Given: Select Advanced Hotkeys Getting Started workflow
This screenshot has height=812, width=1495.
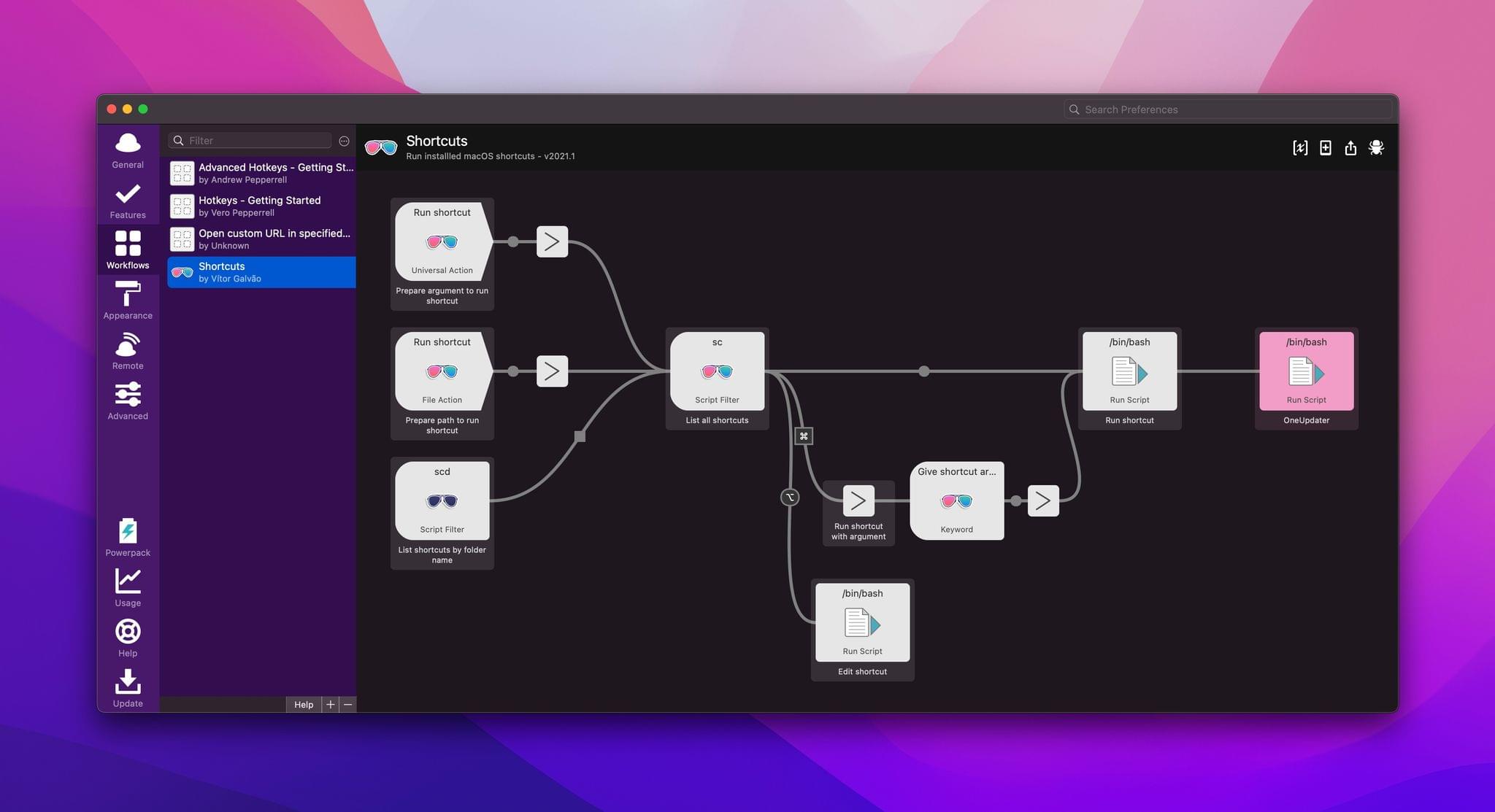Looking at the screenshot, I should click(x=261, y=172).
